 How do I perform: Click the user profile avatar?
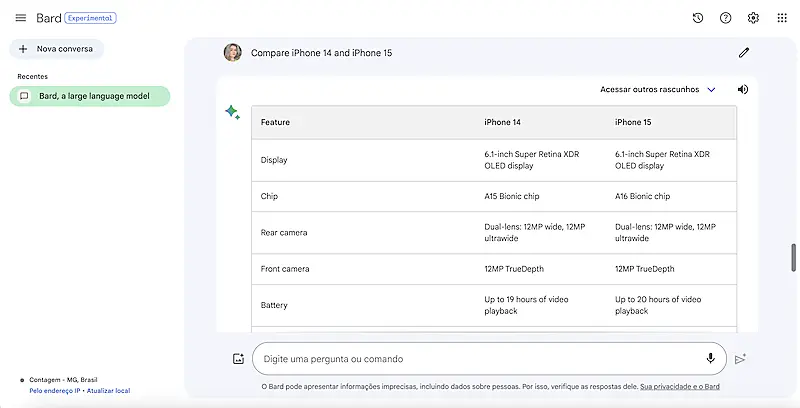tap(233, 53)
